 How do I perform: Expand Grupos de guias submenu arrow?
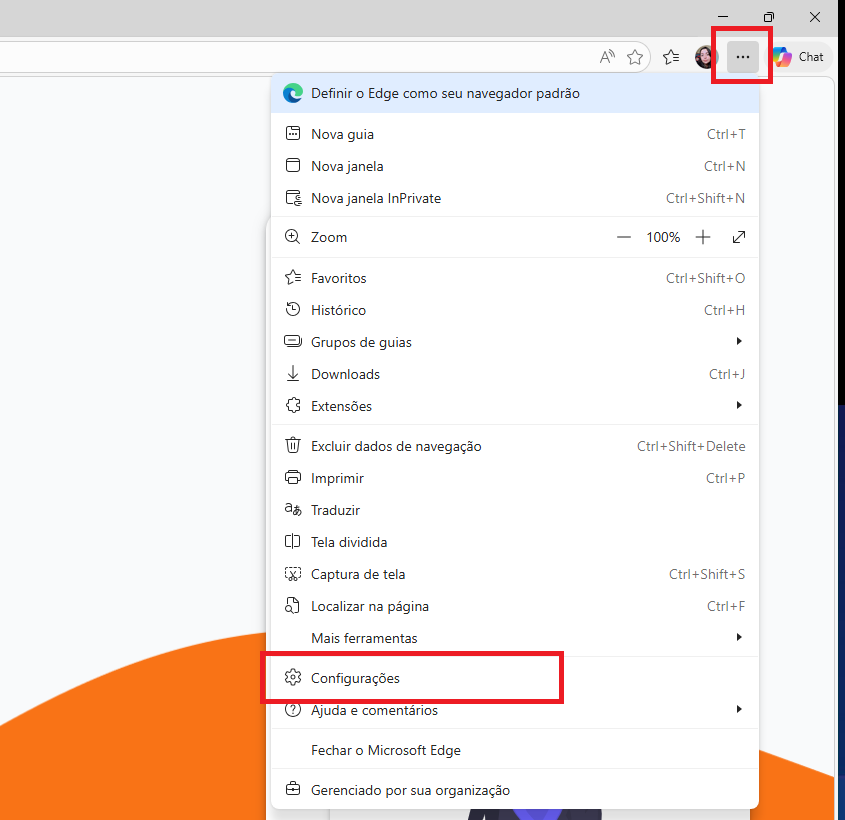(739, 342)
